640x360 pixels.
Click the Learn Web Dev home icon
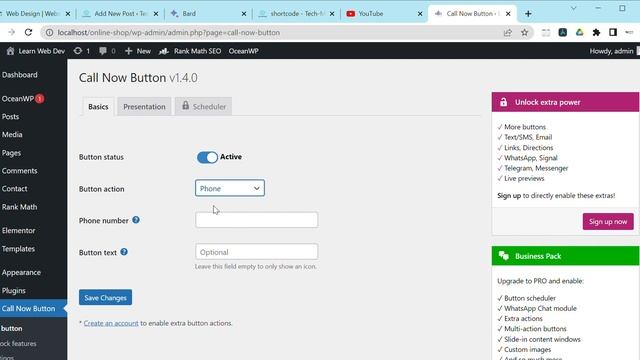coord(11,51)
